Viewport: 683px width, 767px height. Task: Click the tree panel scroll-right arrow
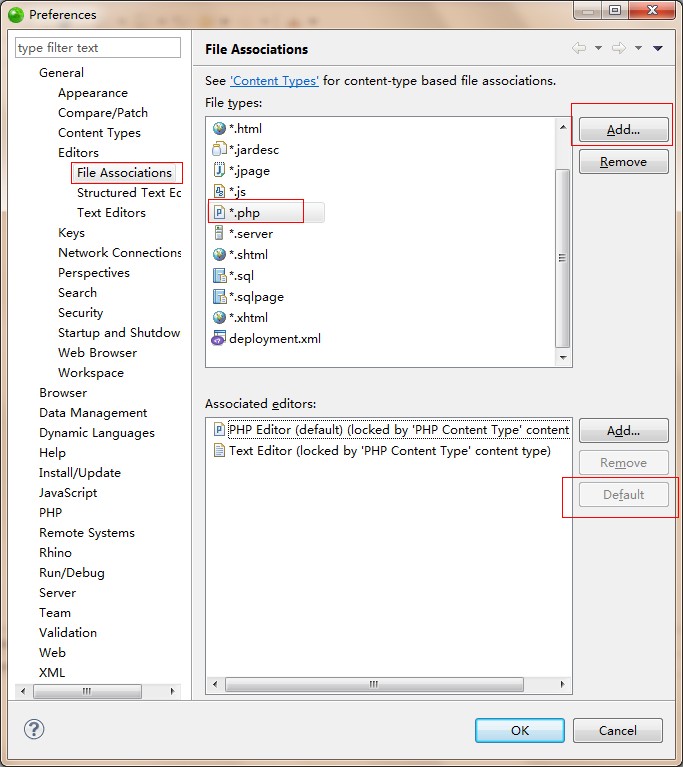(173, 691)
